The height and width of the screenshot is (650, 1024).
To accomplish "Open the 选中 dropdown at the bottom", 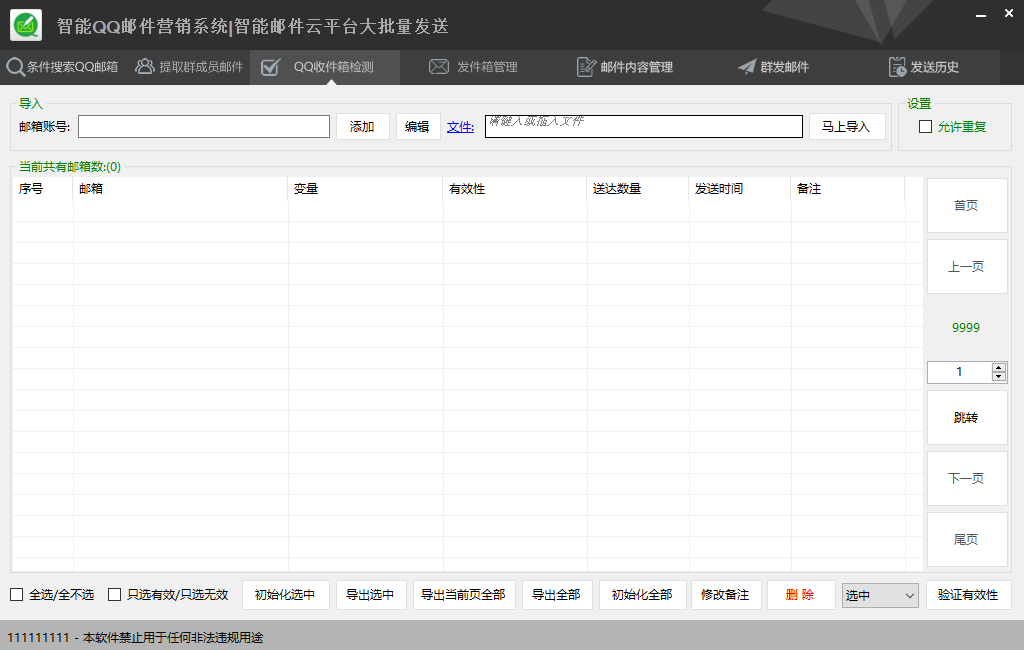I will coord(880,595).
